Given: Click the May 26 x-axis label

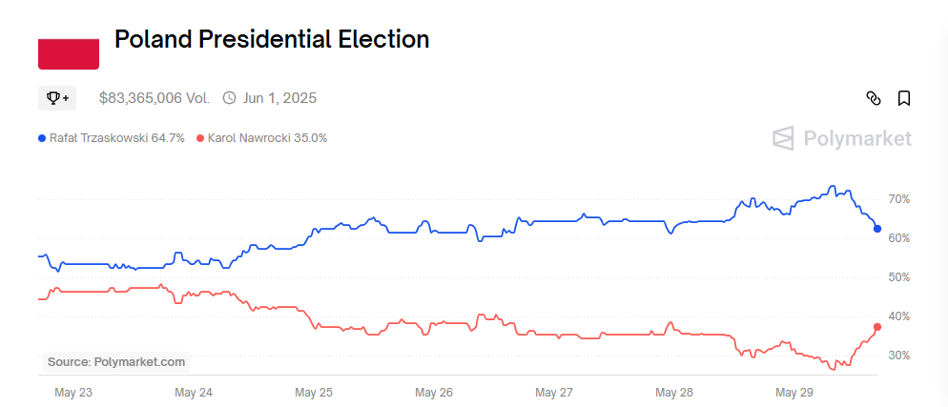Looking at the screenshot, I should [434, 393].
